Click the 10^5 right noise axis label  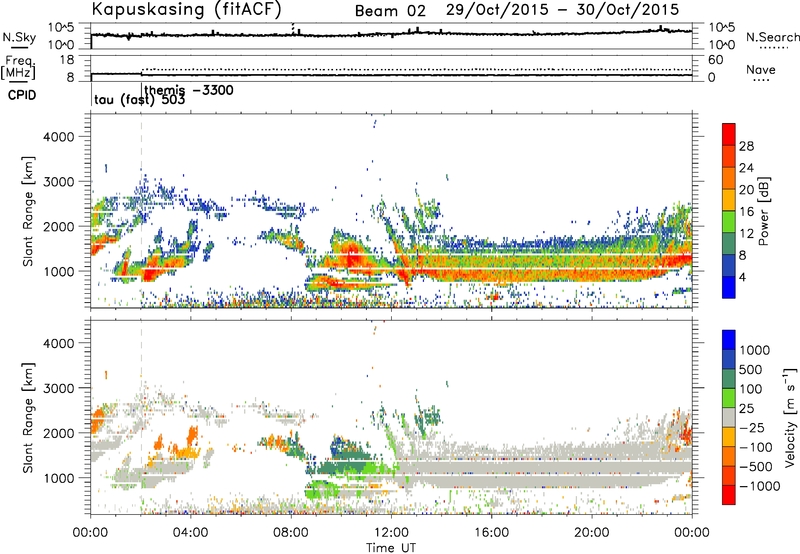coord(722,27)
